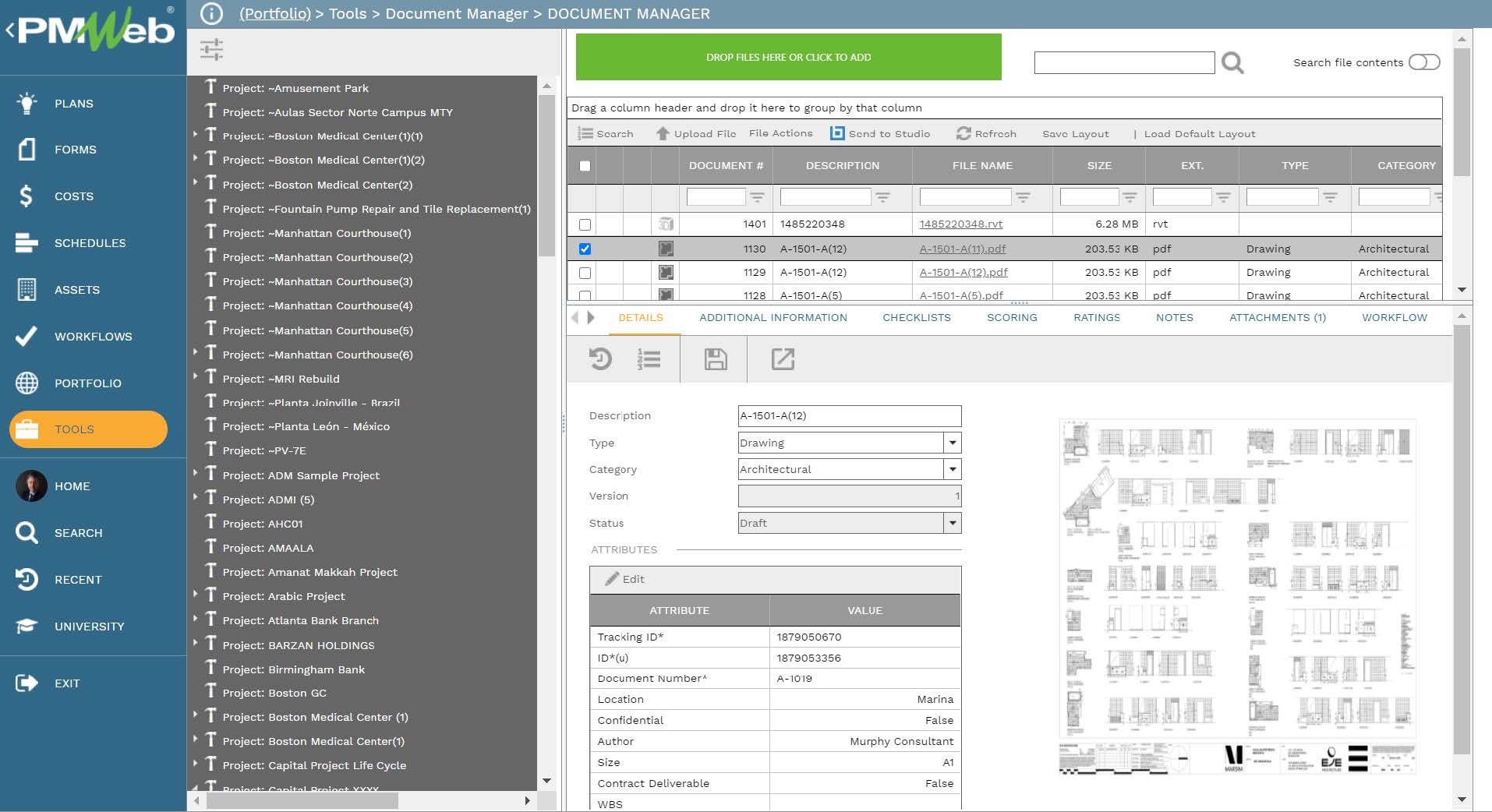Click the open-in-new-window icon in details toolbar
Image resolution: width=1492 pixels, height=812 pixels.
click(783, 359)
